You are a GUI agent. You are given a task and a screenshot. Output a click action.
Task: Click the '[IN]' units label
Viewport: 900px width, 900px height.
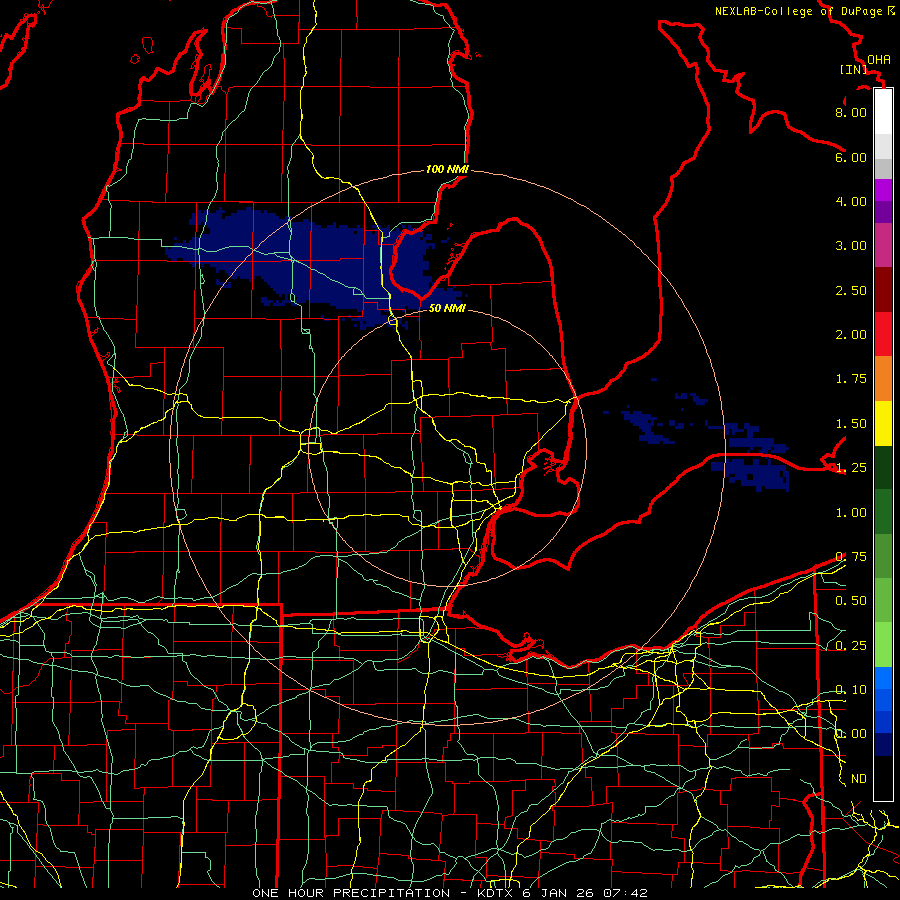(x=853, y=69)
